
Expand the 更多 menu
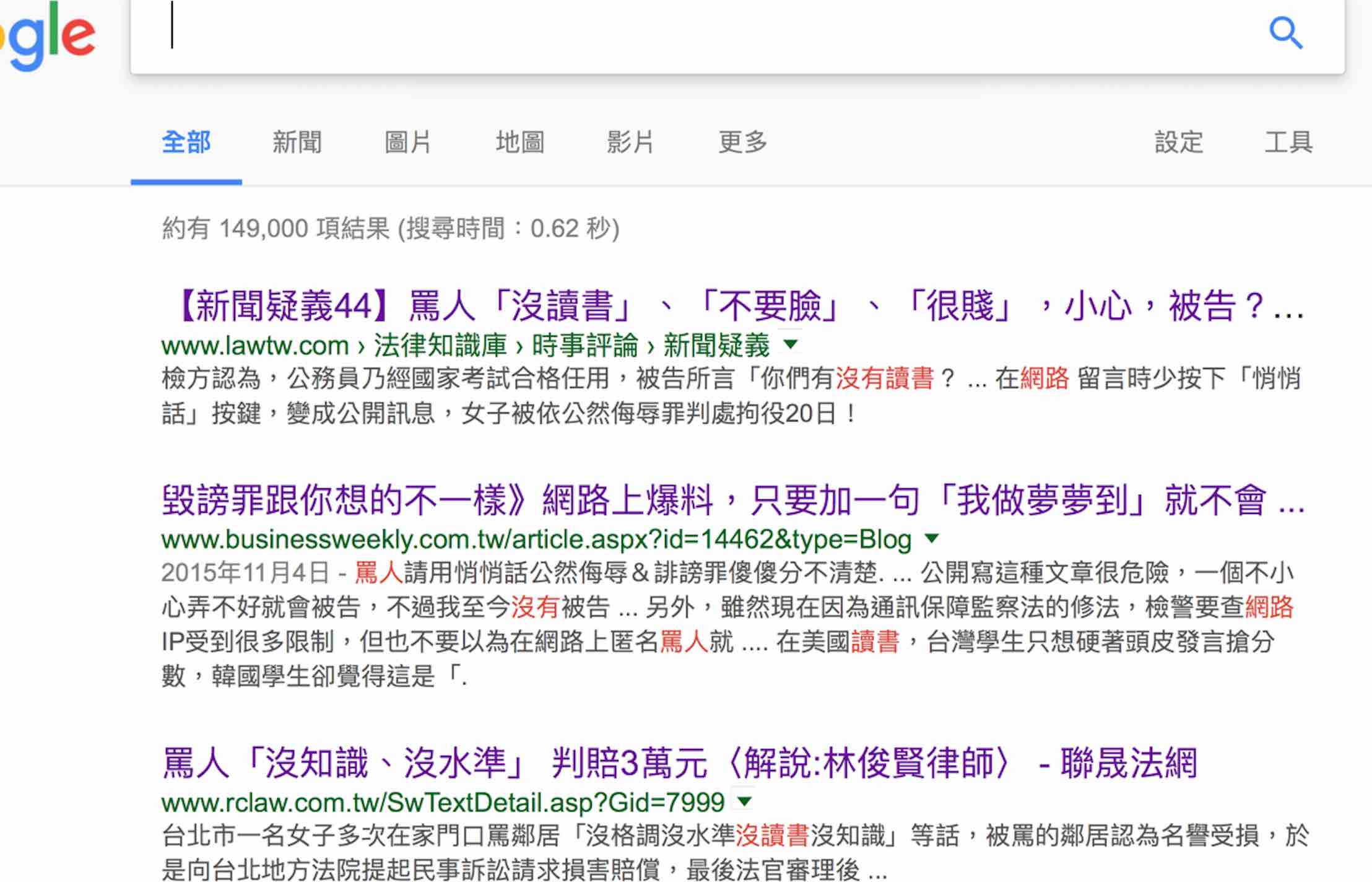coord(742,142)
